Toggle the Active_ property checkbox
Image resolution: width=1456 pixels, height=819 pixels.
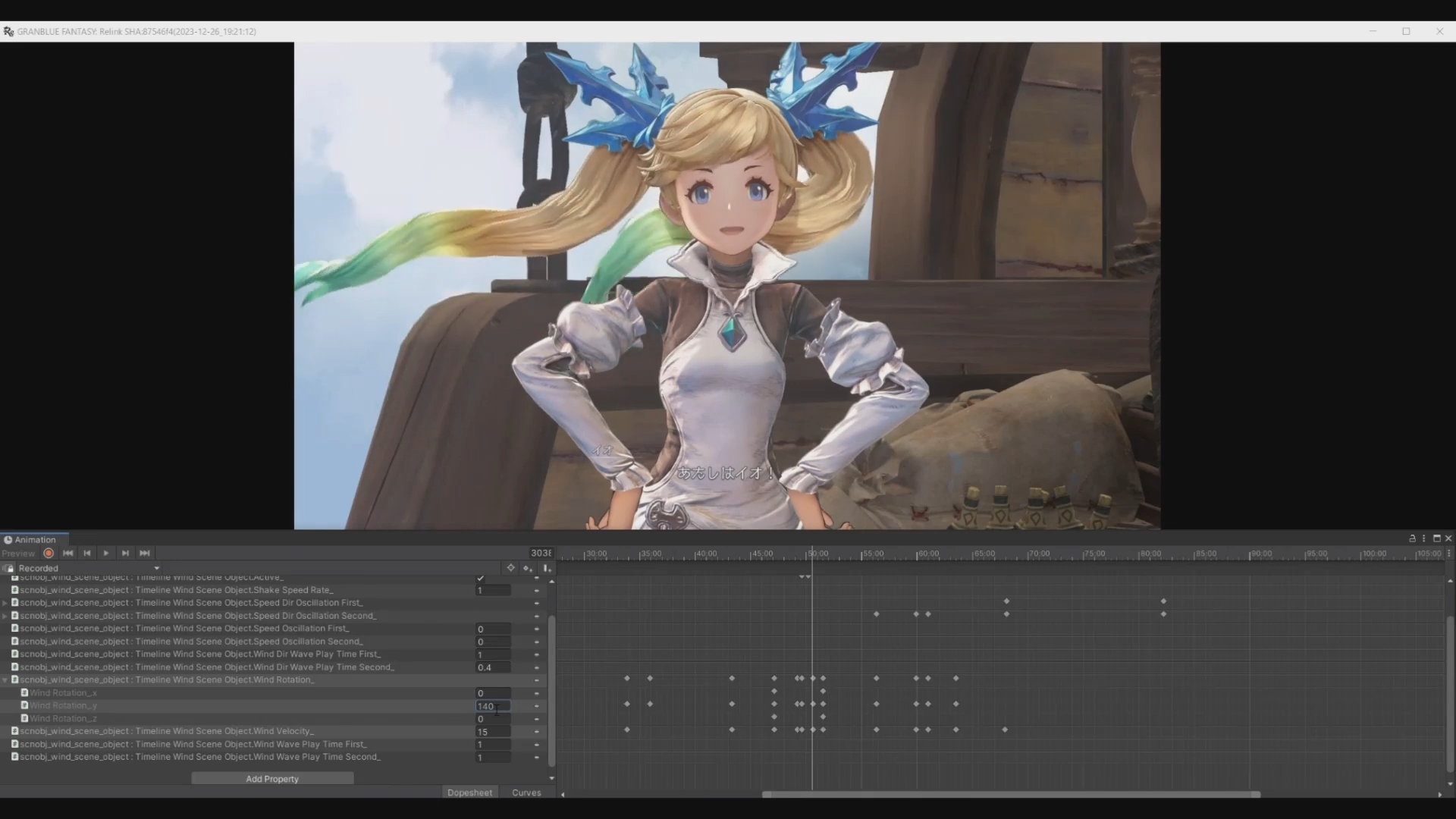pos(480,578)
